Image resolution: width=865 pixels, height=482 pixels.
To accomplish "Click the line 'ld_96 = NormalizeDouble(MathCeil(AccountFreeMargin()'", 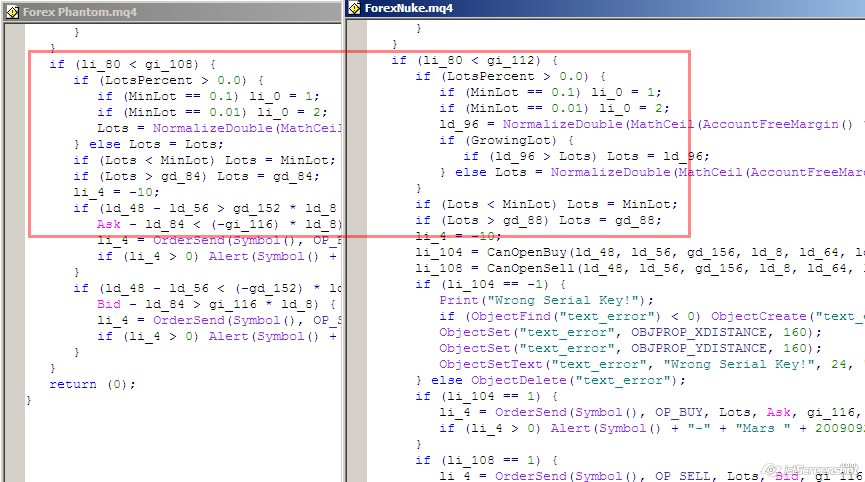I will [x=652, y=124].
